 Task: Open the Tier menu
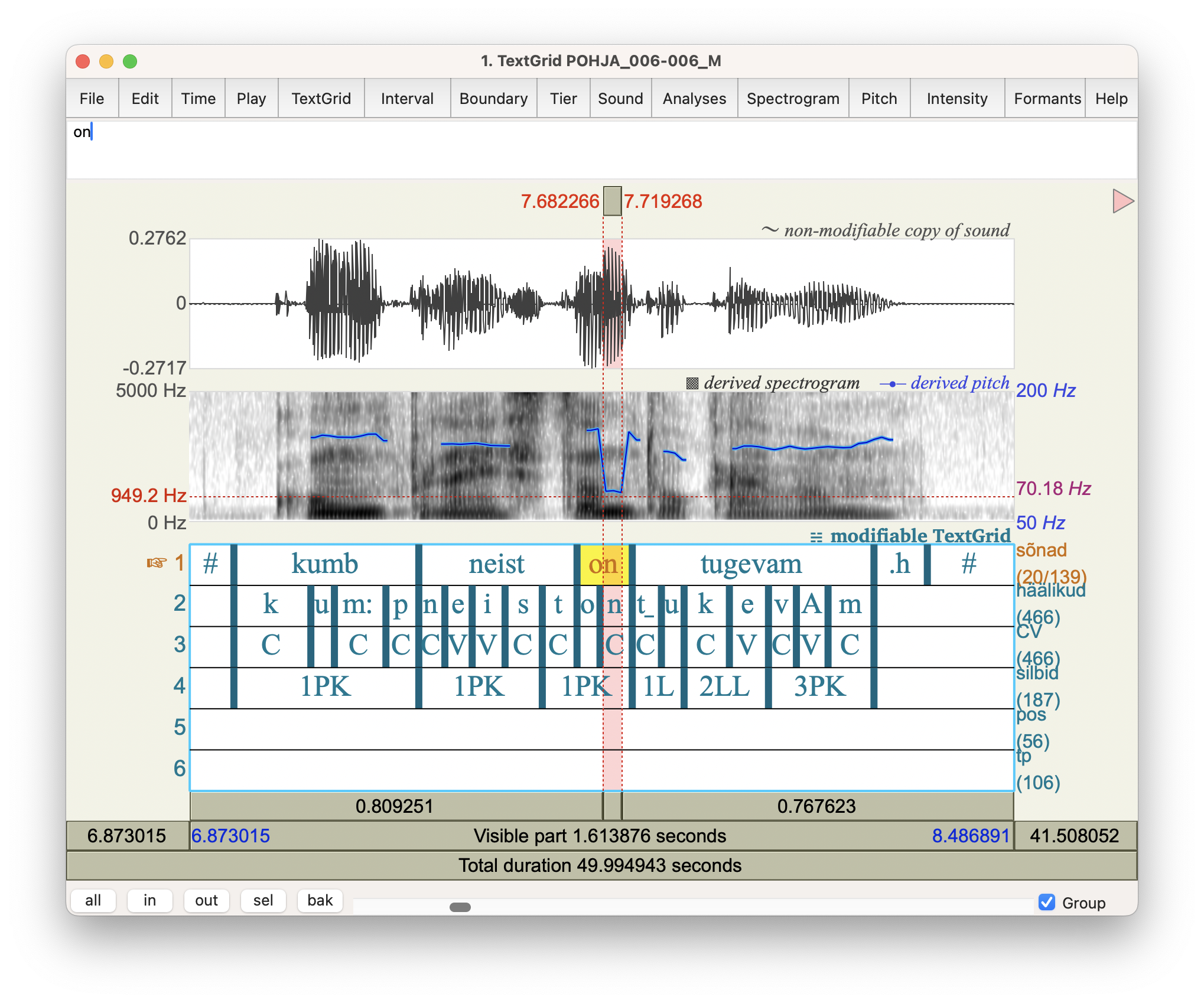pos(563,99)
